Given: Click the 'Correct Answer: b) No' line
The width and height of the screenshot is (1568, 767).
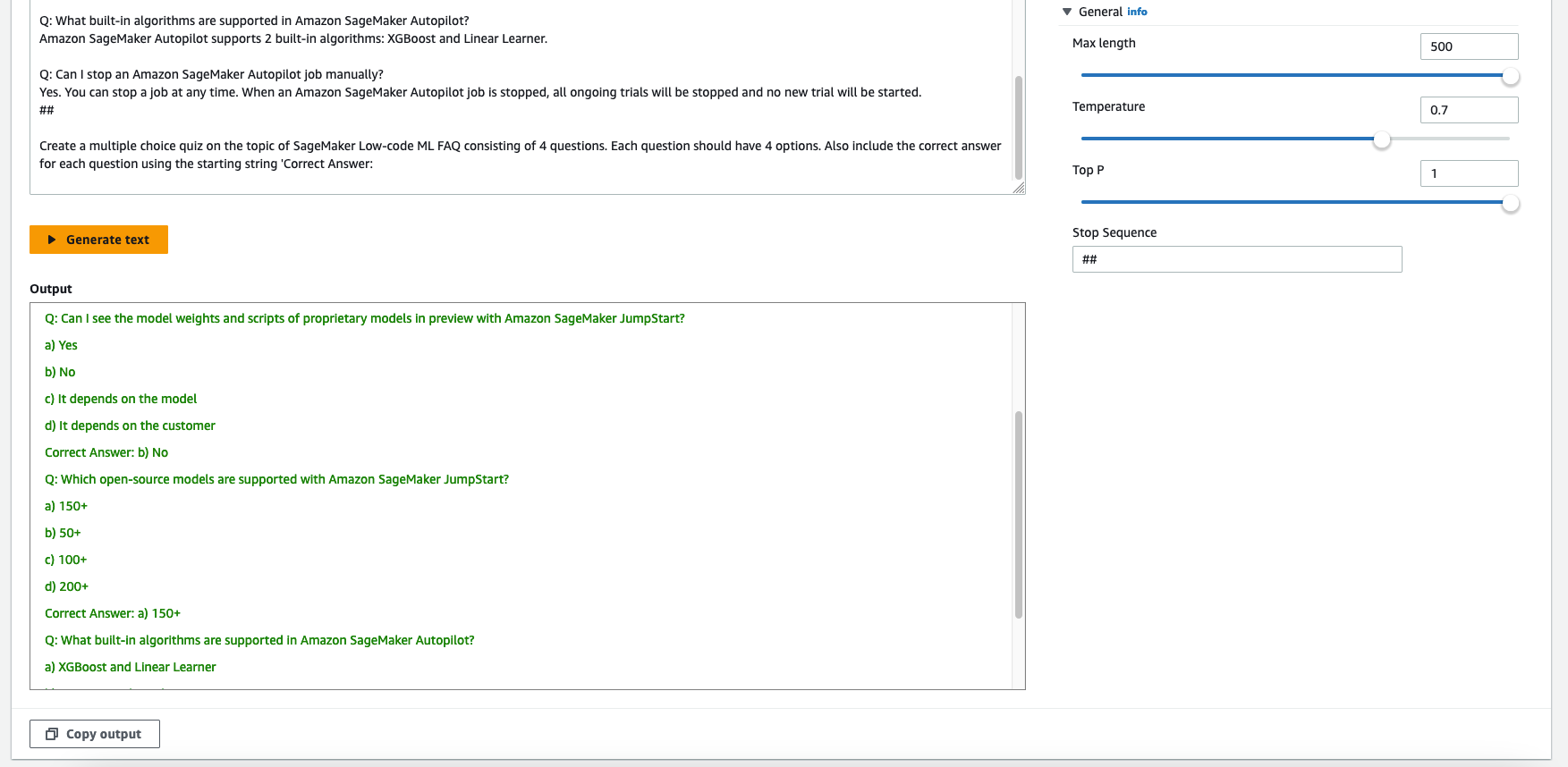Looking at the screenshot, I should 106,452.
